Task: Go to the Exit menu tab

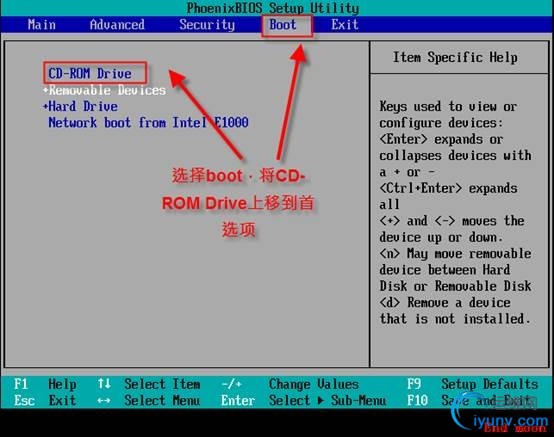Action: (345, 25)
